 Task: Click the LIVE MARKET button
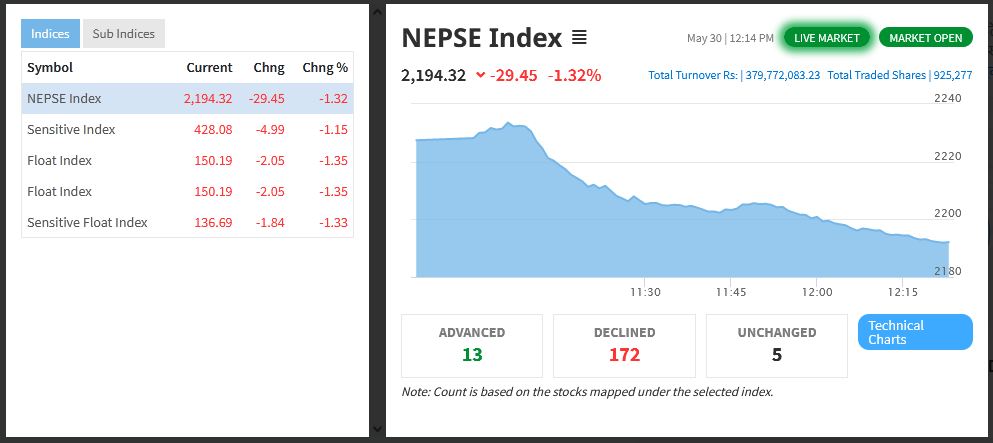coord(826,38)
